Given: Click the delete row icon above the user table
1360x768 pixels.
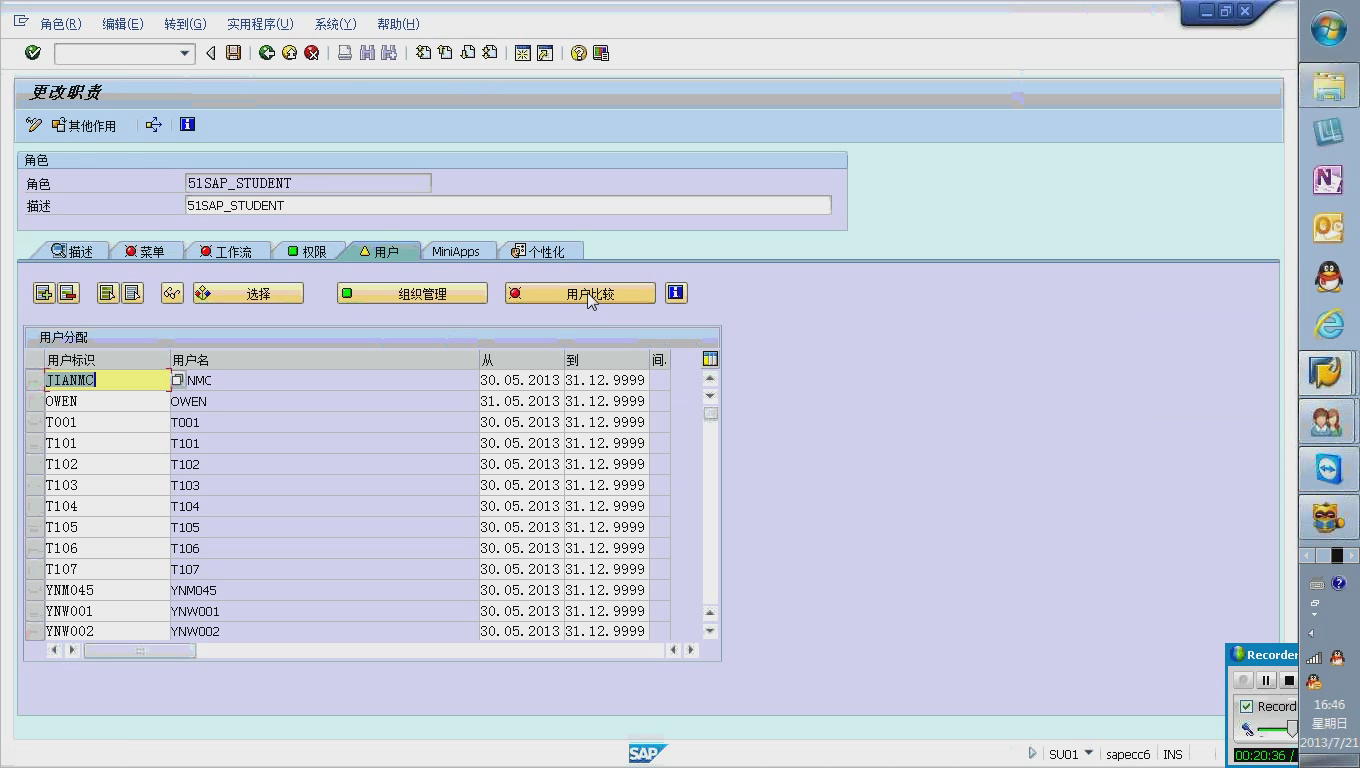Looking at the screenshot, I should [x=68, y=293].
